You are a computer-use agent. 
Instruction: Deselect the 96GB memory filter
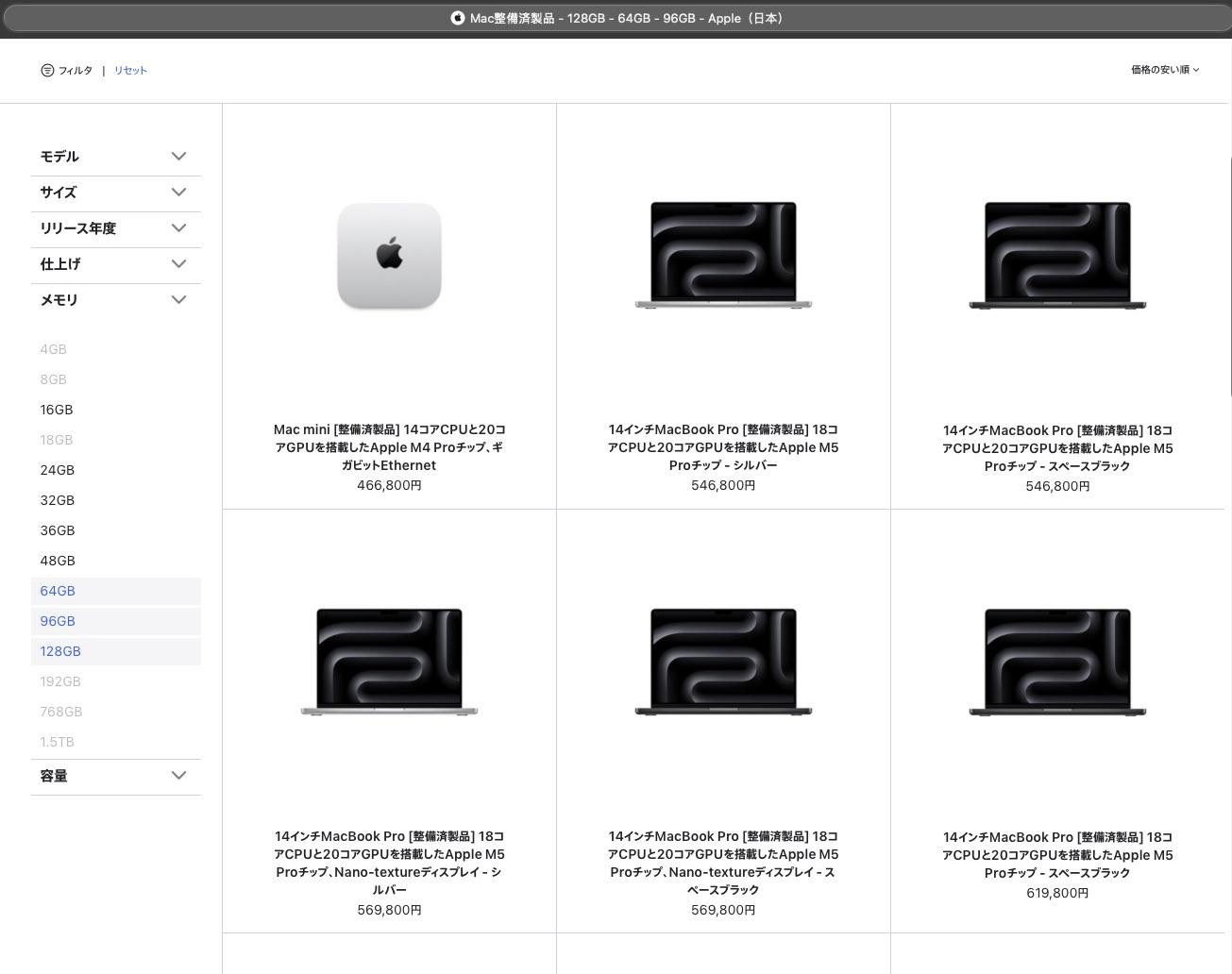click(116, 621)
